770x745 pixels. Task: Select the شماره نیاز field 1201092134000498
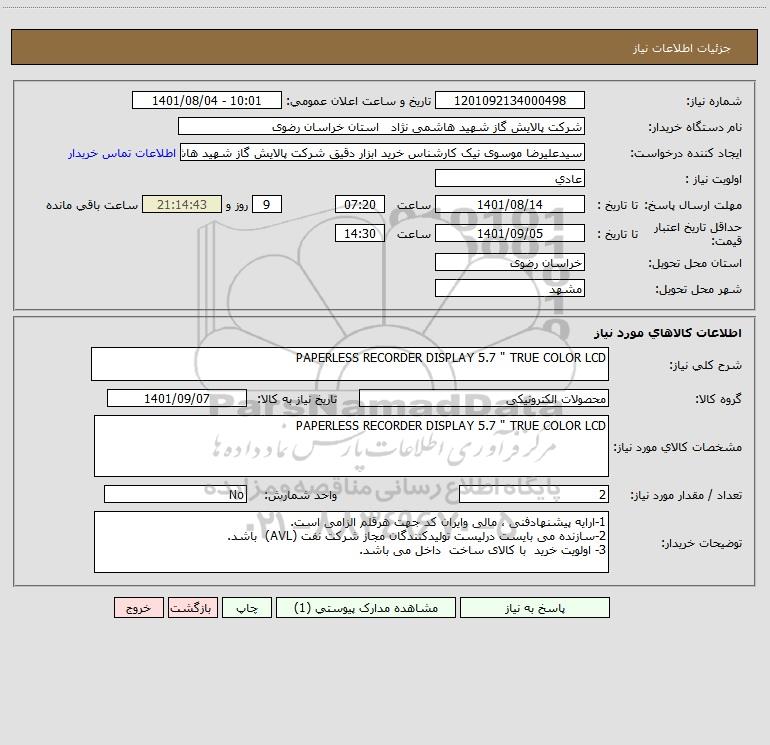coord(510,100)
